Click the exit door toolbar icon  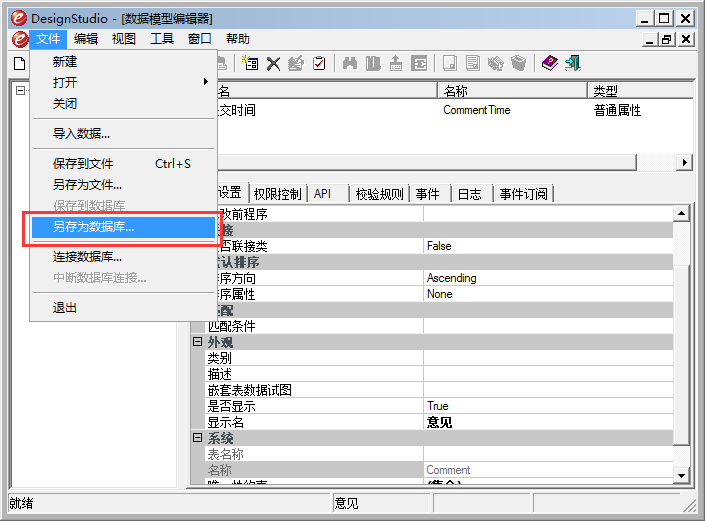pos(573,63)
